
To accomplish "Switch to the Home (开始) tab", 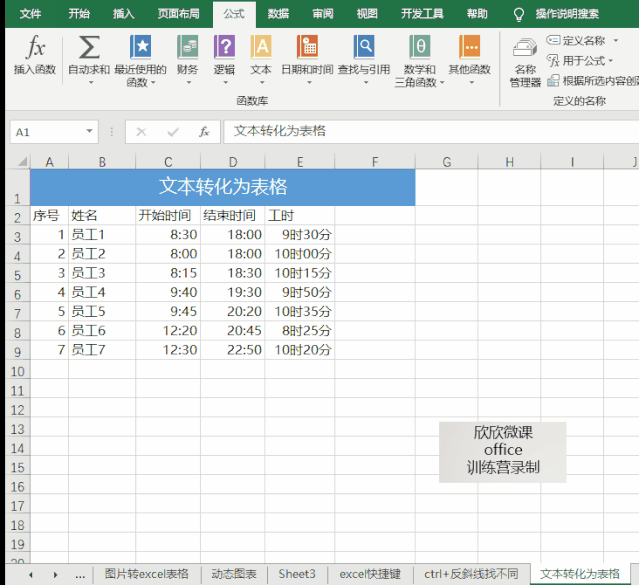I will tap(79, 14).
